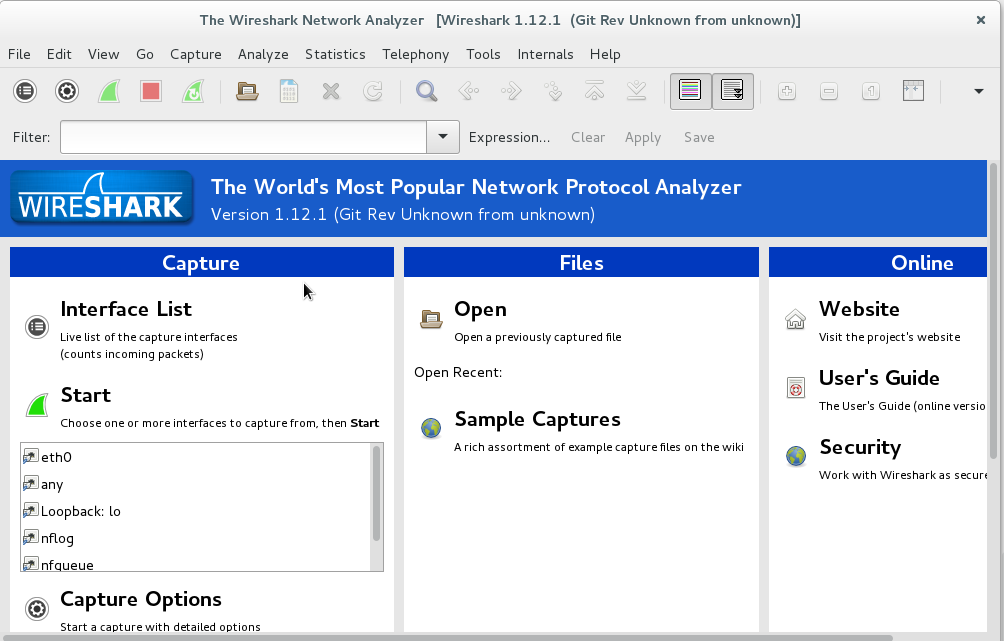Stop the running capture red square
This screenshot has width=1004, height=641.
151,91
